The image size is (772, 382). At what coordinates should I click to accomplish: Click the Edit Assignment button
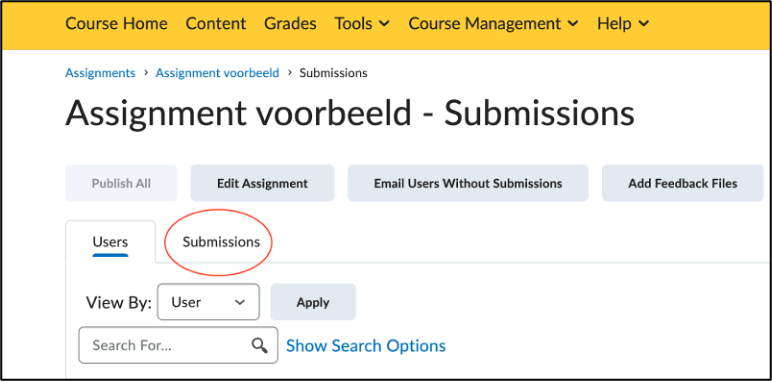click(x=262, y=183)
